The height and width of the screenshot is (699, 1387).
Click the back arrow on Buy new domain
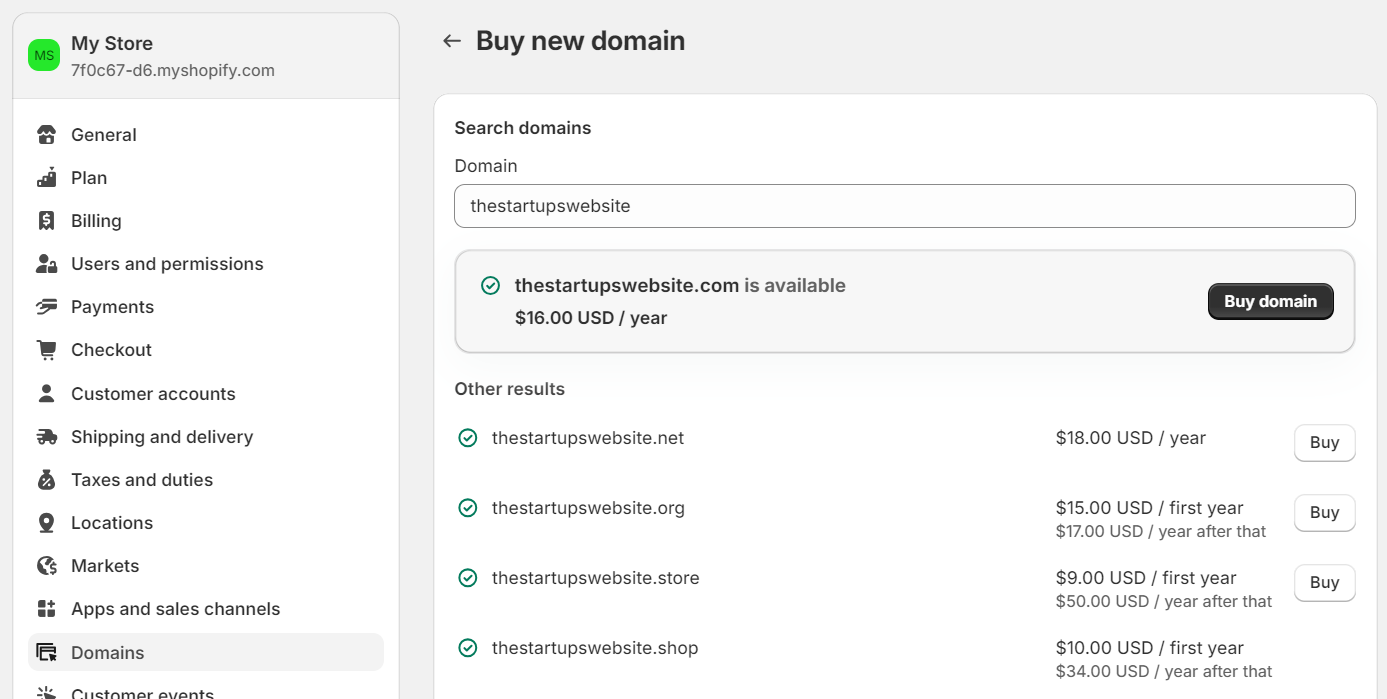pyautogui.click(x=451, y=40)
